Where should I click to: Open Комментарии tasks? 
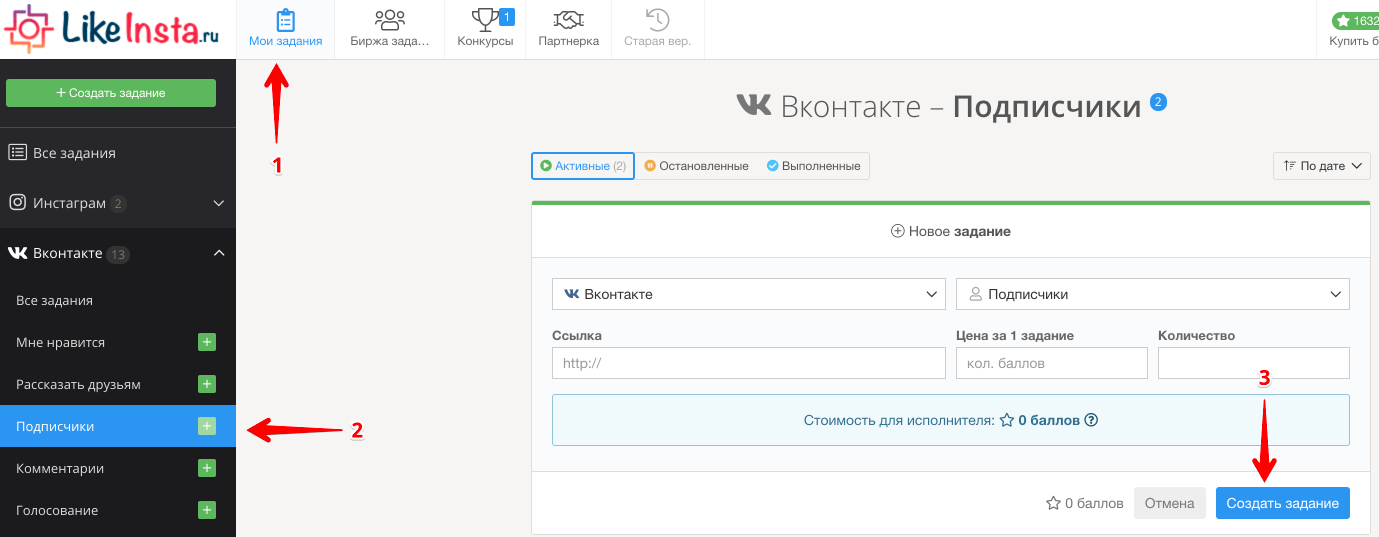tap(60, 468)
